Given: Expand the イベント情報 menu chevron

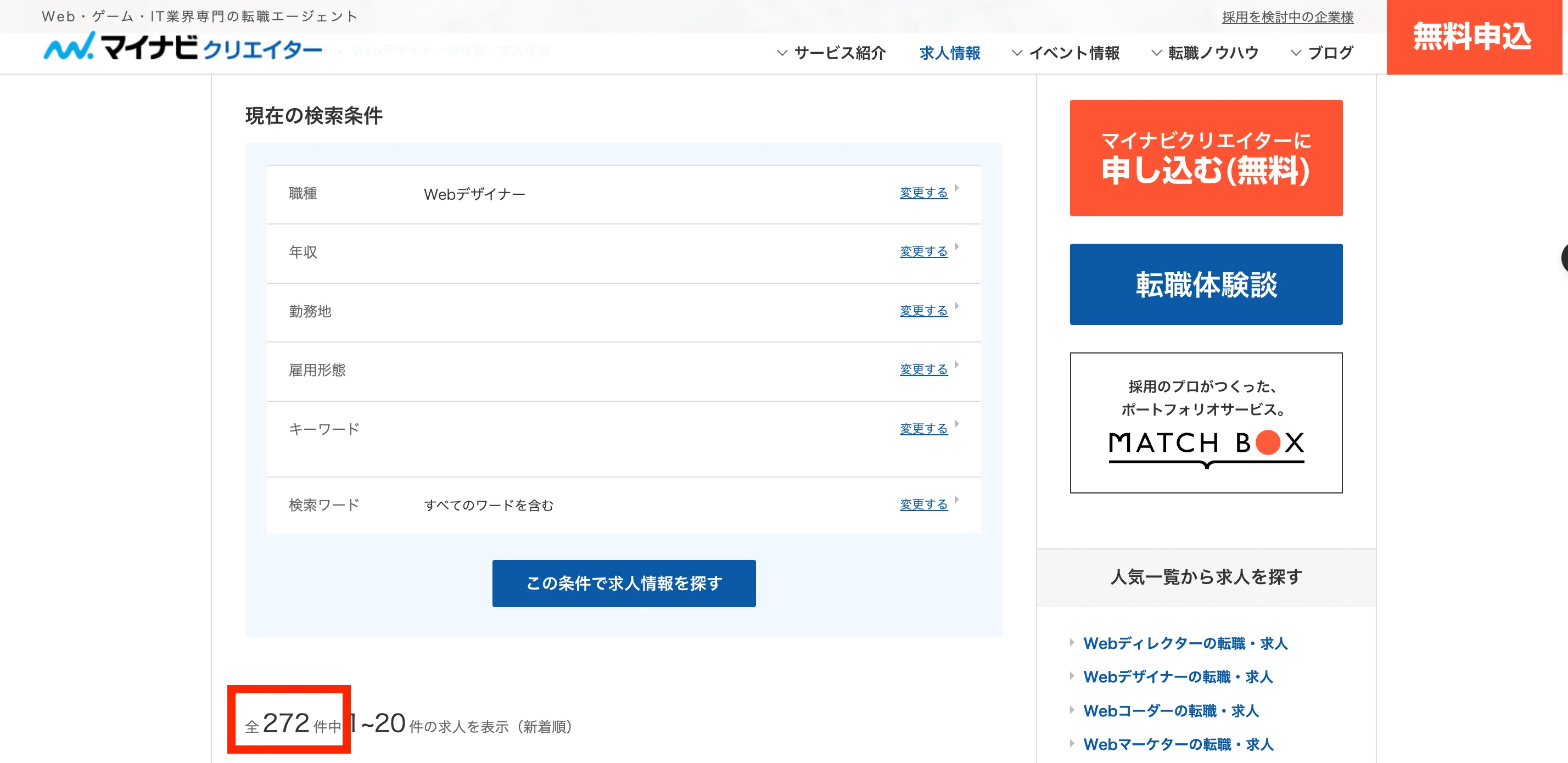Looking at the screenshot, I should coord(1017,53).
